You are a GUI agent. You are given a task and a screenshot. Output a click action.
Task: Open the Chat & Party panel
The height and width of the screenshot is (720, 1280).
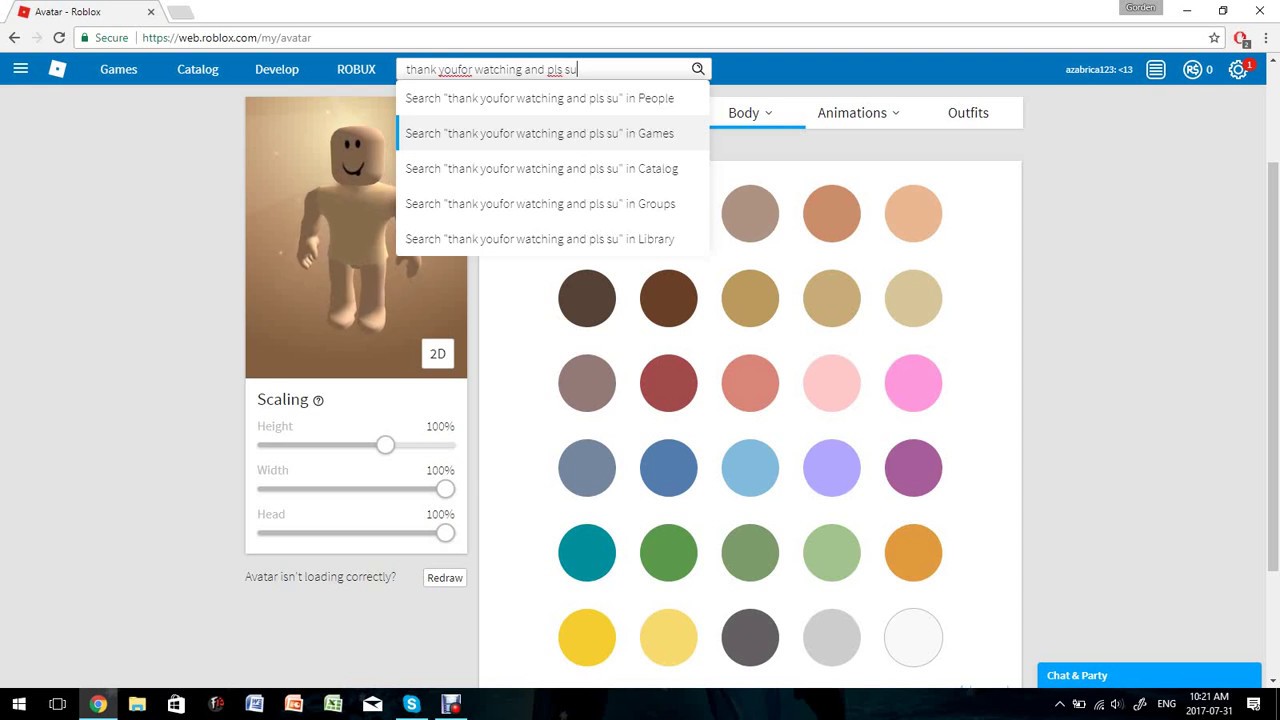click(x=1149, y=675)
